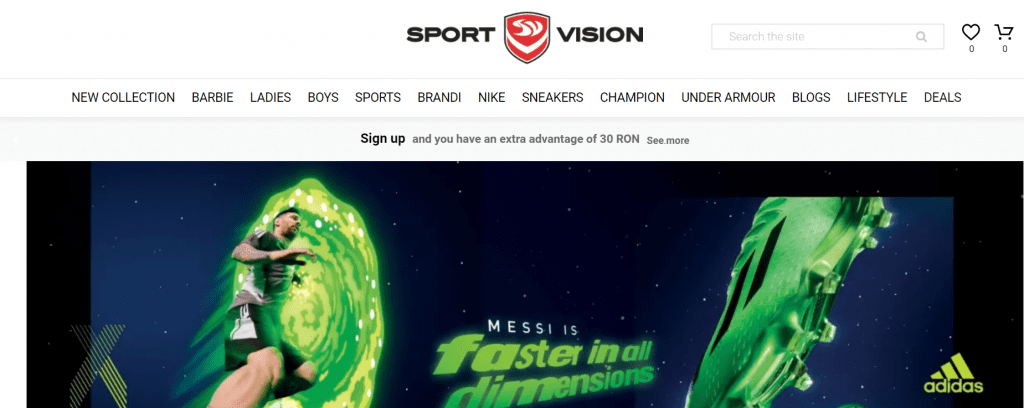Select the BOYS category

(x=323, y=98)
